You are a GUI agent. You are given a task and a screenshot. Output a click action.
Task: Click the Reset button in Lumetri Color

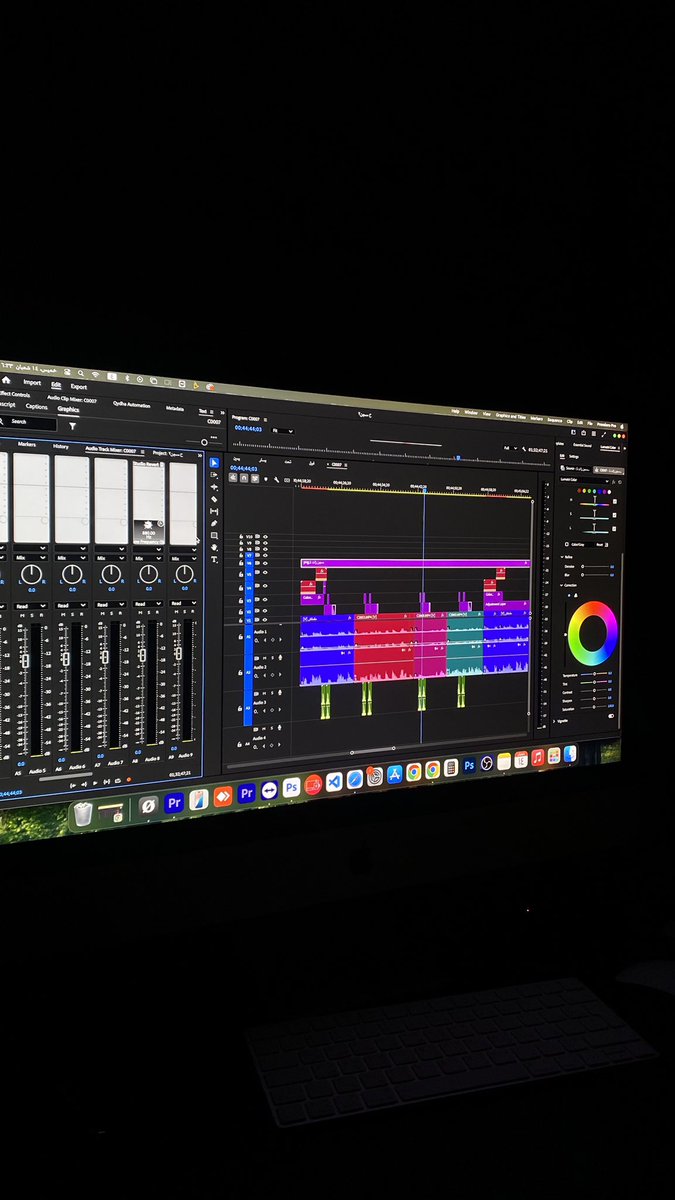pyautogui.click(x=599, y=544)
